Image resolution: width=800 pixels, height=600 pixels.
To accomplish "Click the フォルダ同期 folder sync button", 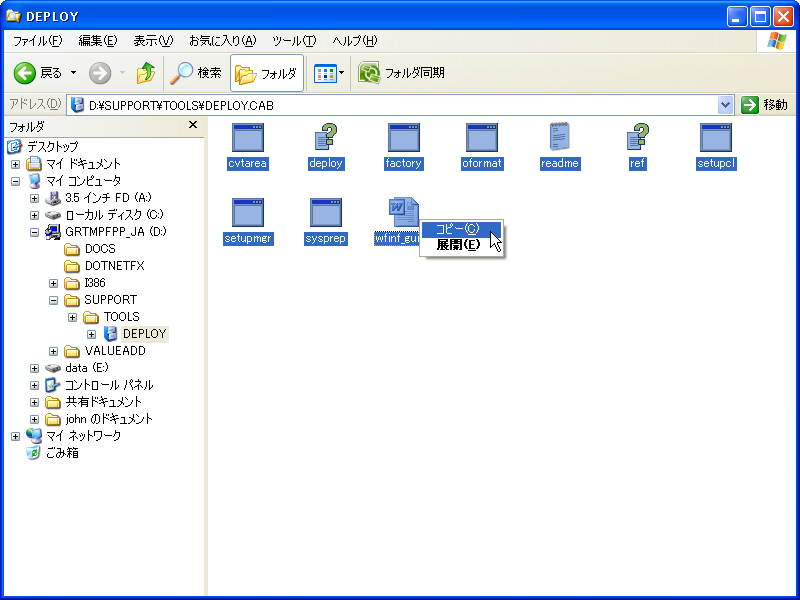I will [x=402, y=73].
